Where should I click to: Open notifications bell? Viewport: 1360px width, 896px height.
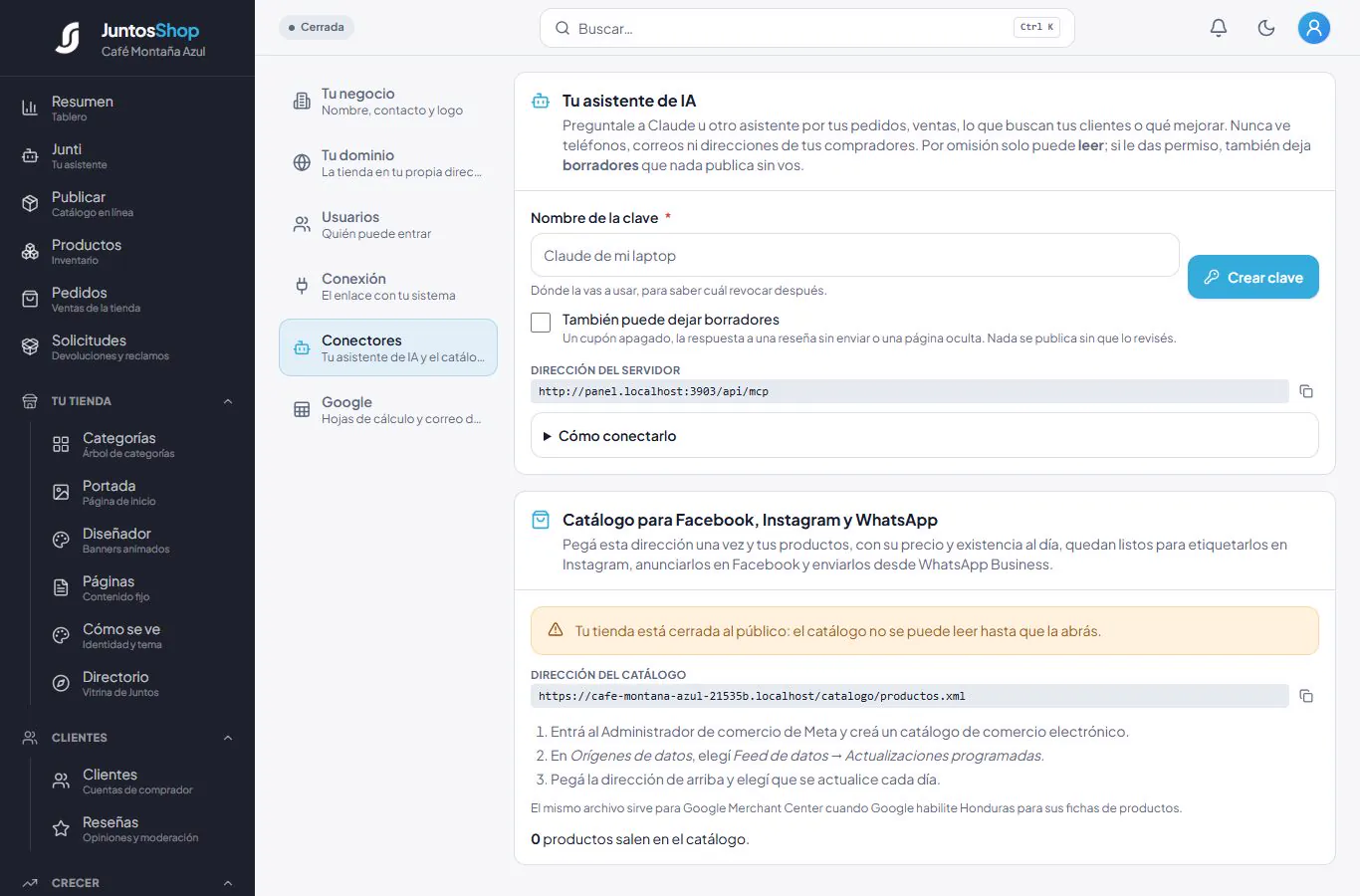coord(1219,28)
